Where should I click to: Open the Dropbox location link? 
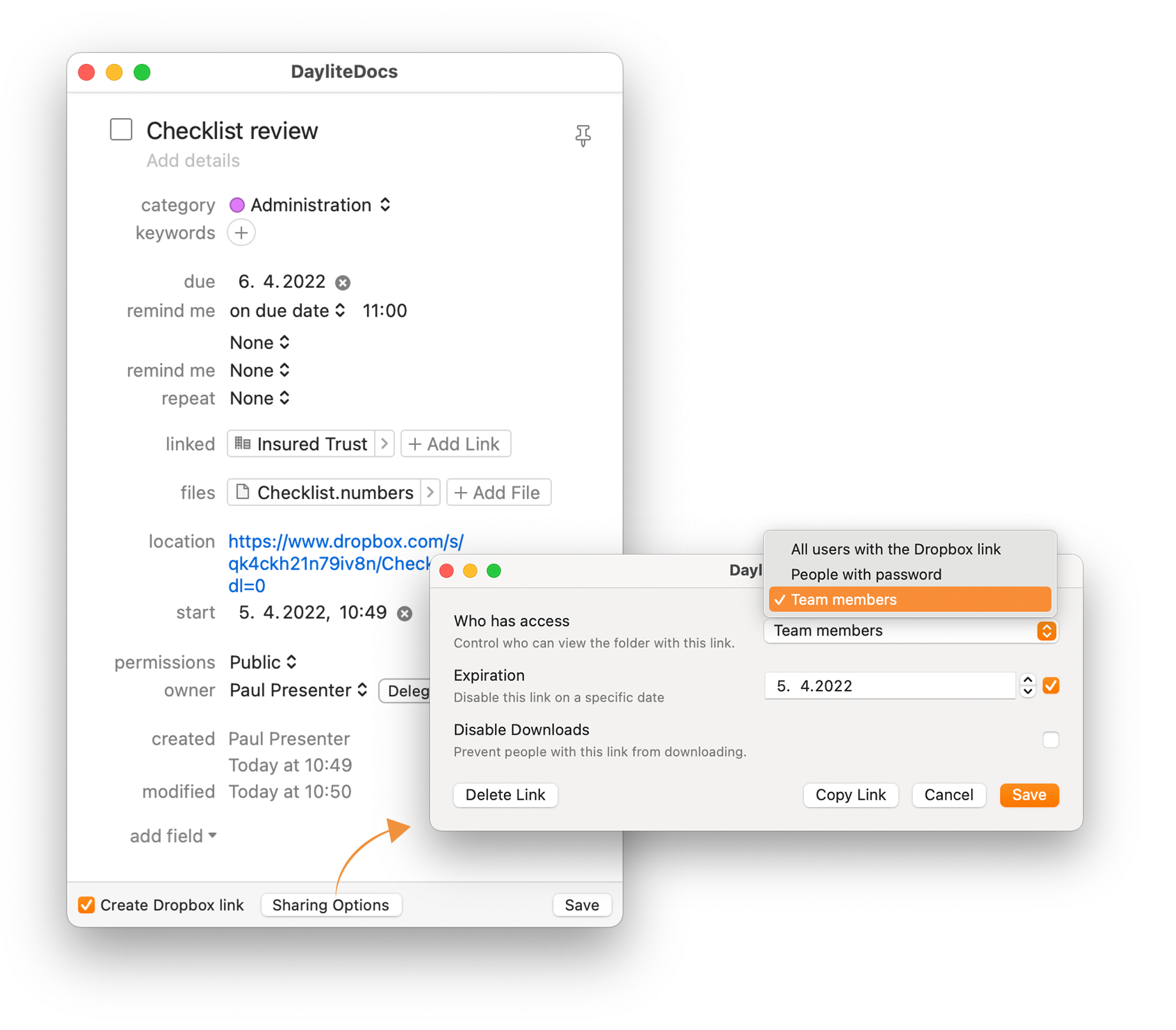coord(331,564)
